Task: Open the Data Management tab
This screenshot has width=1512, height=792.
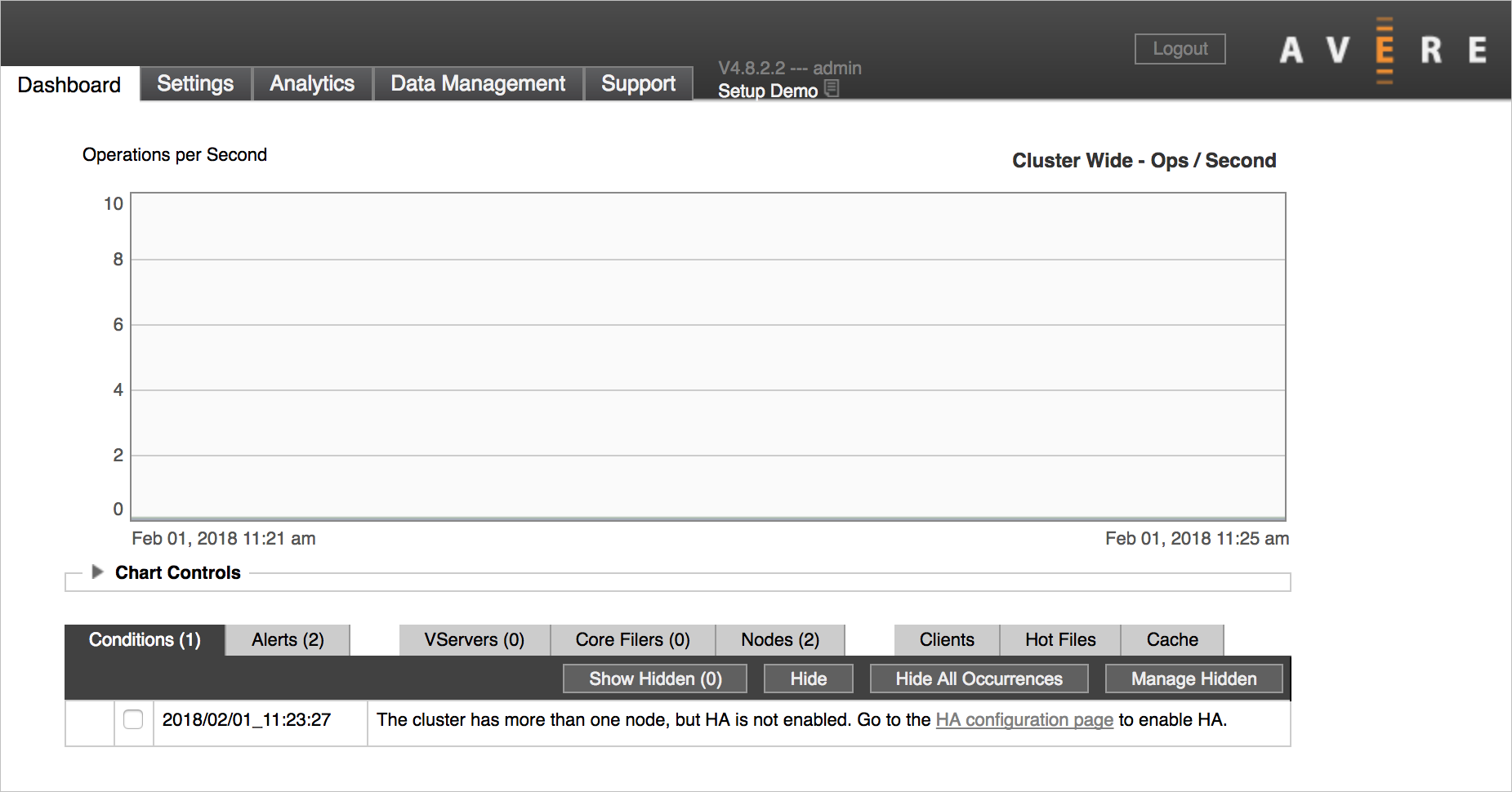Action: (478, 83)
